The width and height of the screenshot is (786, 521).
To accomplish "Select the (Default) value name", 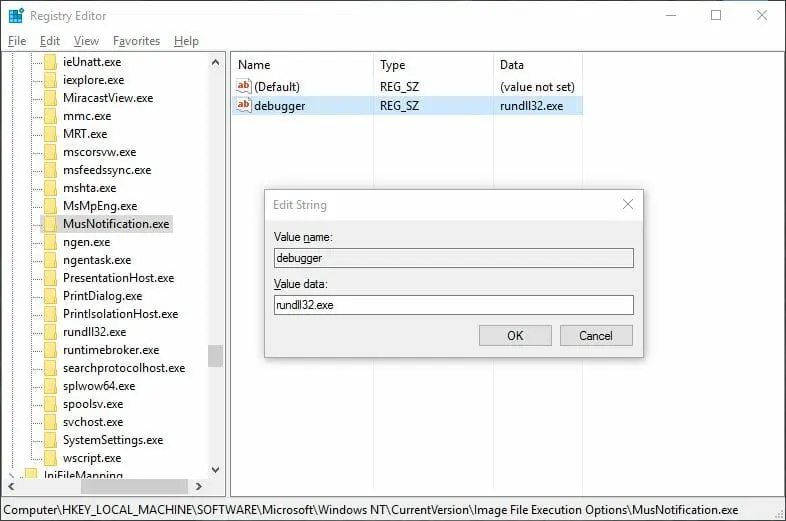I will (277, 87).
